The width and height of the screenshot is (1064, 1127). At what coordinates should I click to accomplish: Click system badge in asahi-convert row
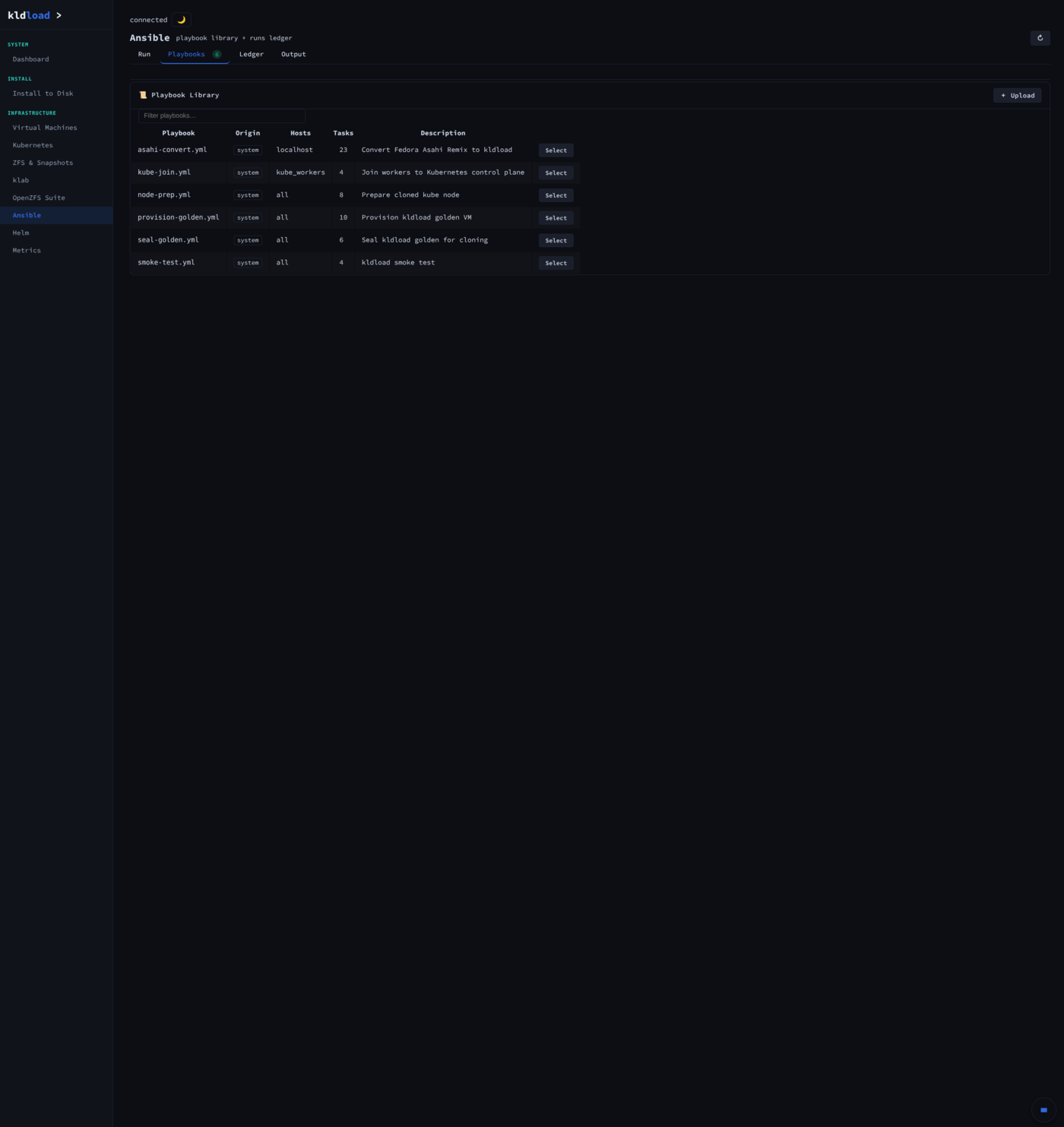[x=248, y=150]
